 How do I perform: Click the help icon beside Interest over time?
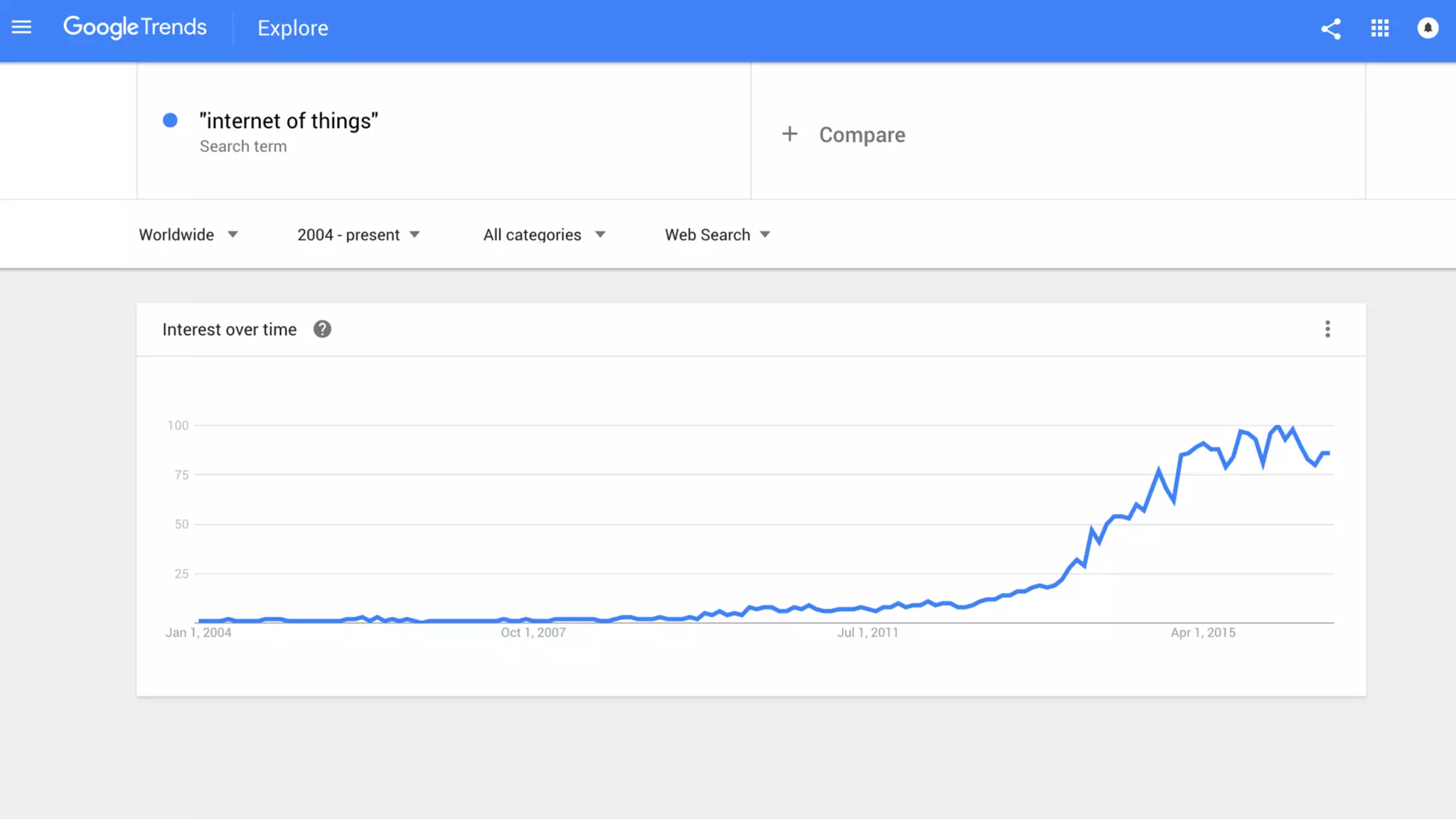point(322,329)
